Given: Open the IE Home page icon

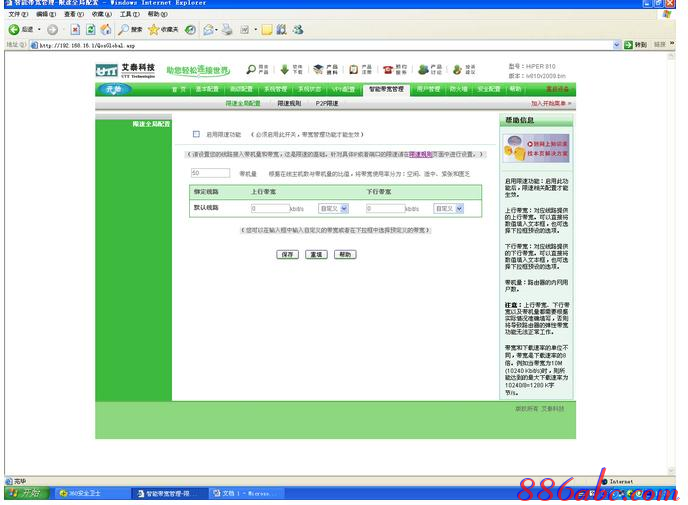Looking at the screenshot, I should (x=106, y=30).
